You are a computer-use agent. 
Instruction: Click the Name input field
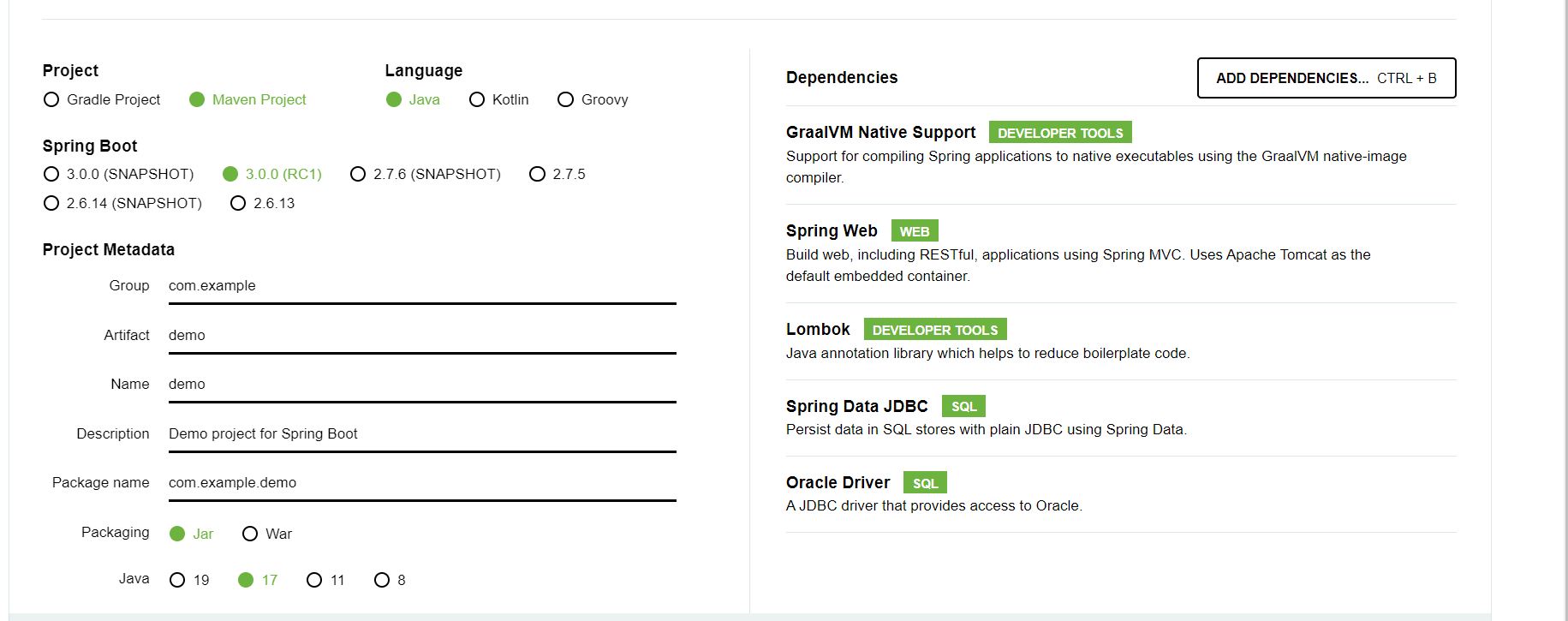click(x=422, y=385)
